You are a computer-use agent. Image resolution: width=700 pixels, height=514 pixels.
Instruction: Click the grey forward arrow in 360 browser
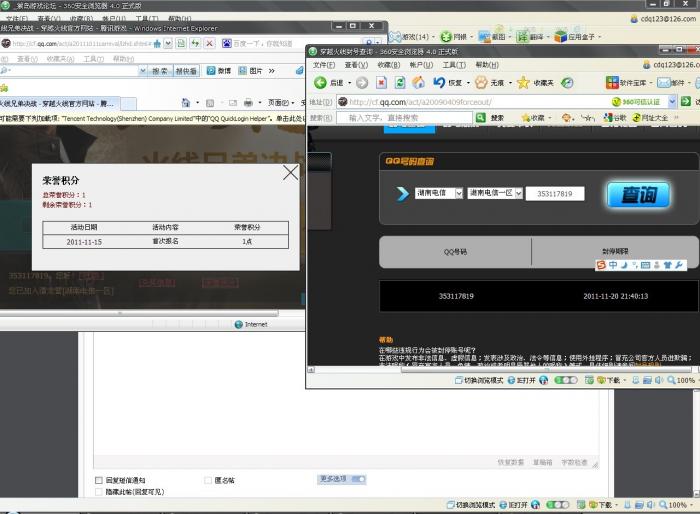[362, 83]
